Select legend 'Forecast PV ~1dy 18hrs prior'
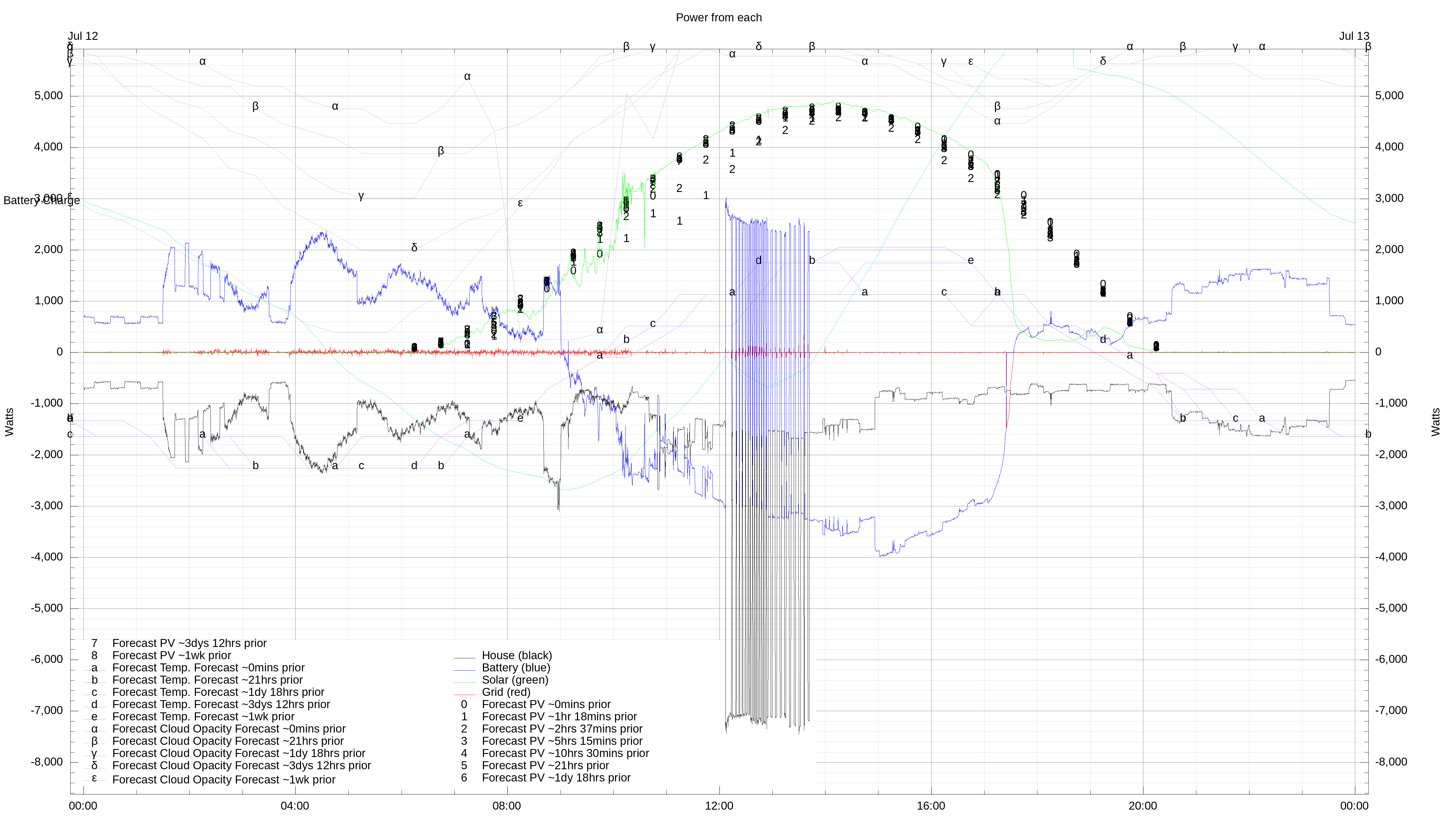The height and width of the screenshot is (819, 1456). [x=556, y=778]
